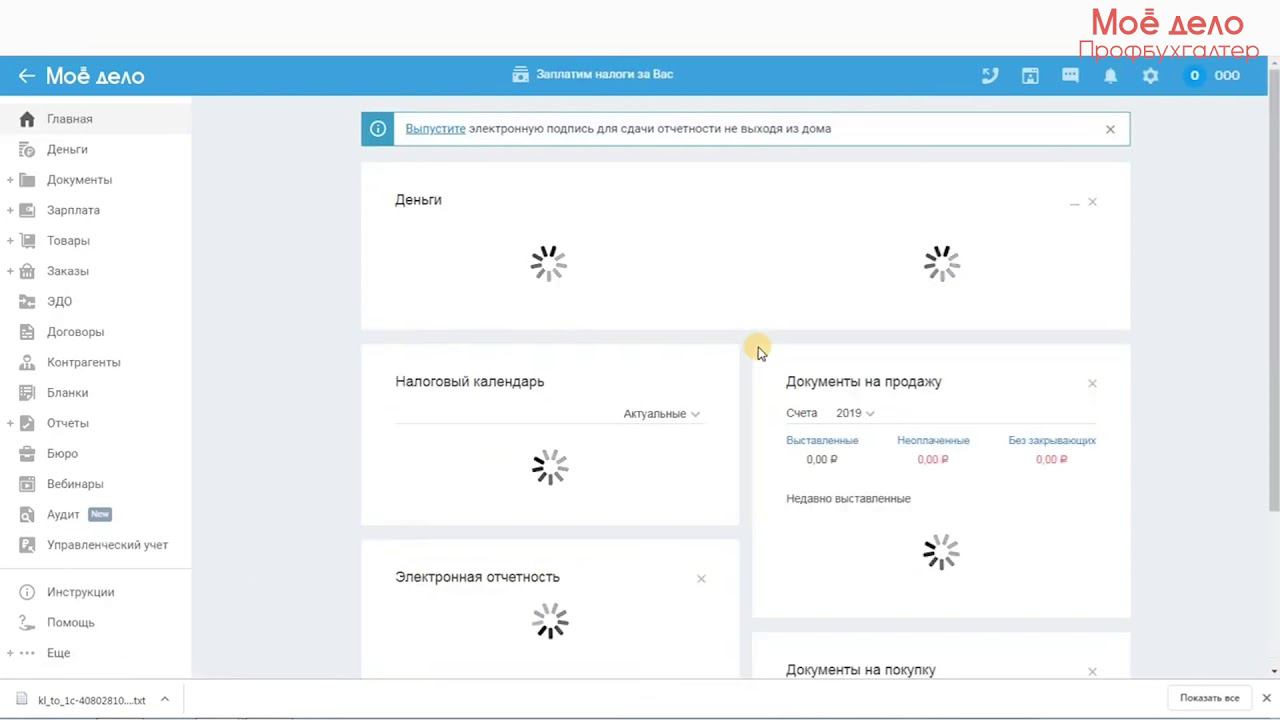Open the Товары menu item
The height and width of the screenshot is (720, 1280).
96,241
